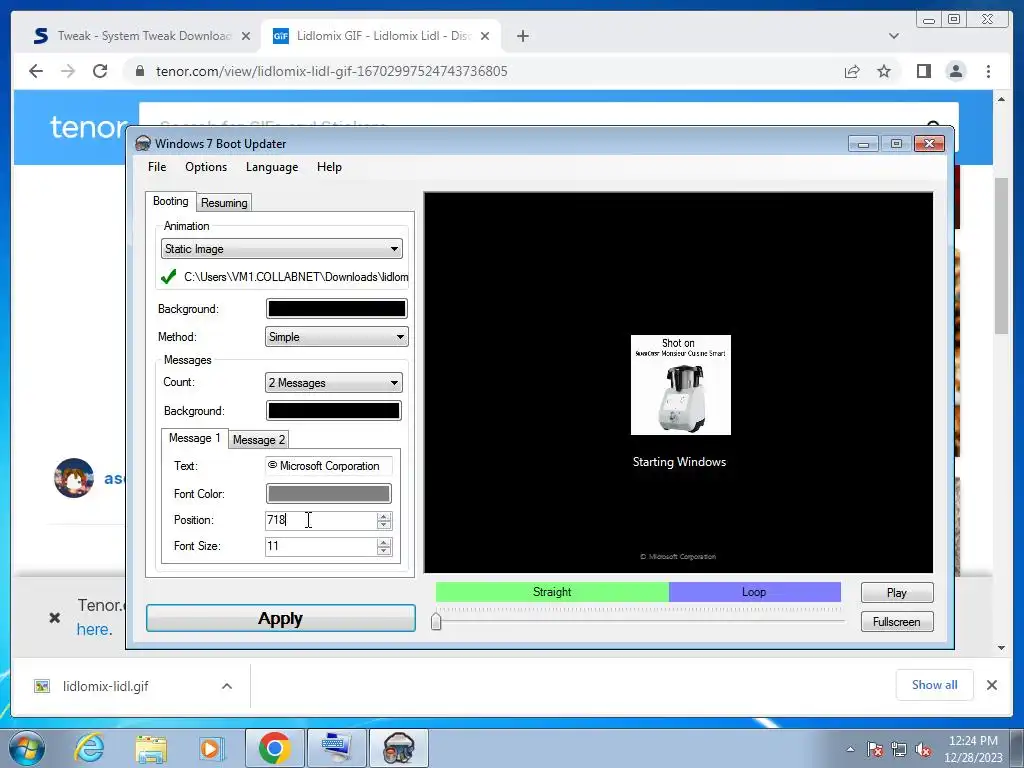Switch to the Message 2 tab
Image resolution: width=1024 pixels, height=768 pixels.
(x=259, y=440)
